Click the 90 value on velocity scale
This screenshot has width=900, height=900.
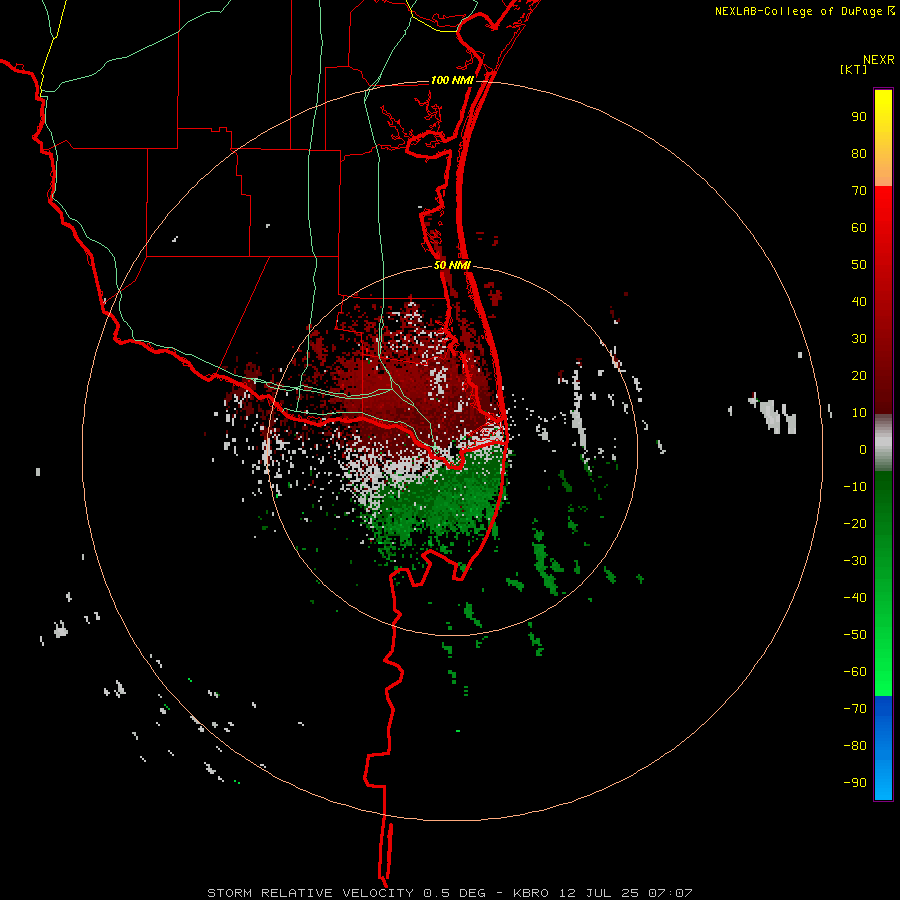(859, 117)
